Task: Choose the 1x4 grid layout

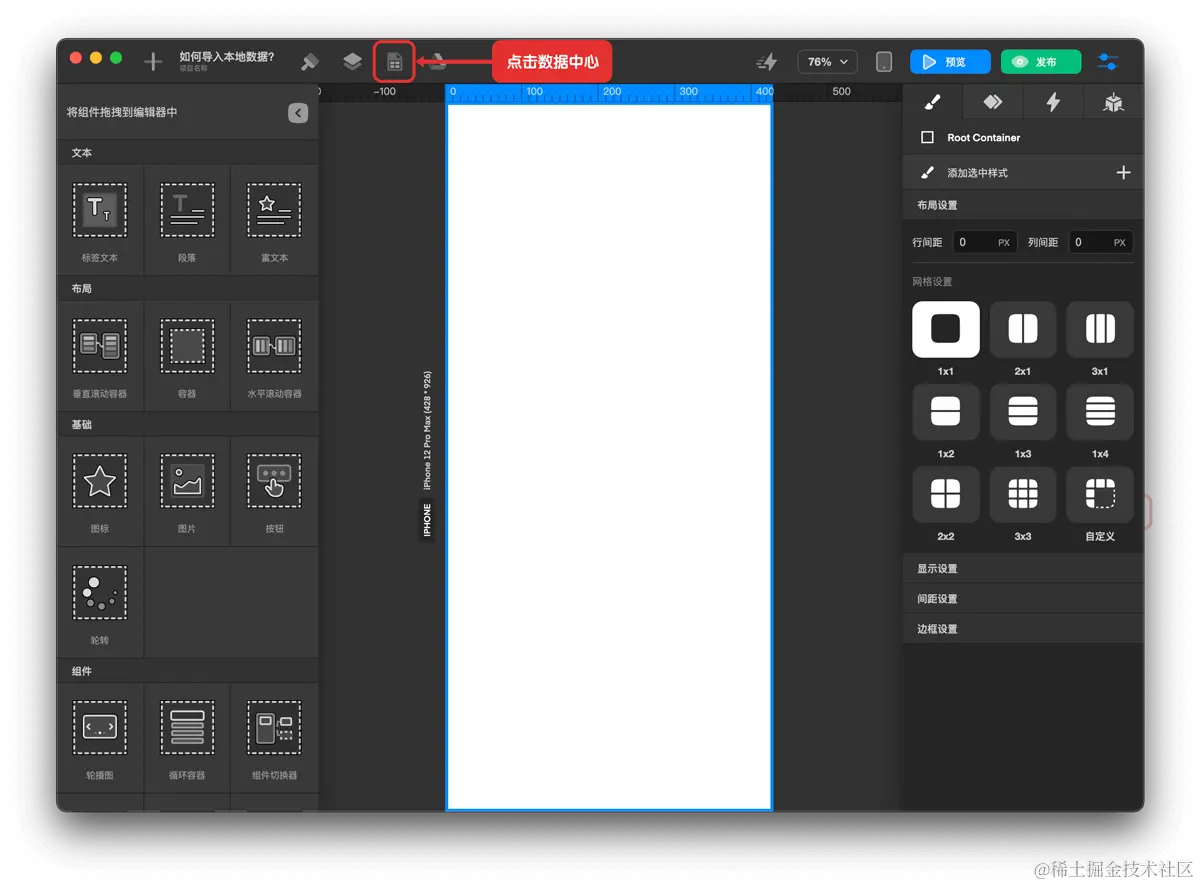Action: click(x=1100, y=412)
